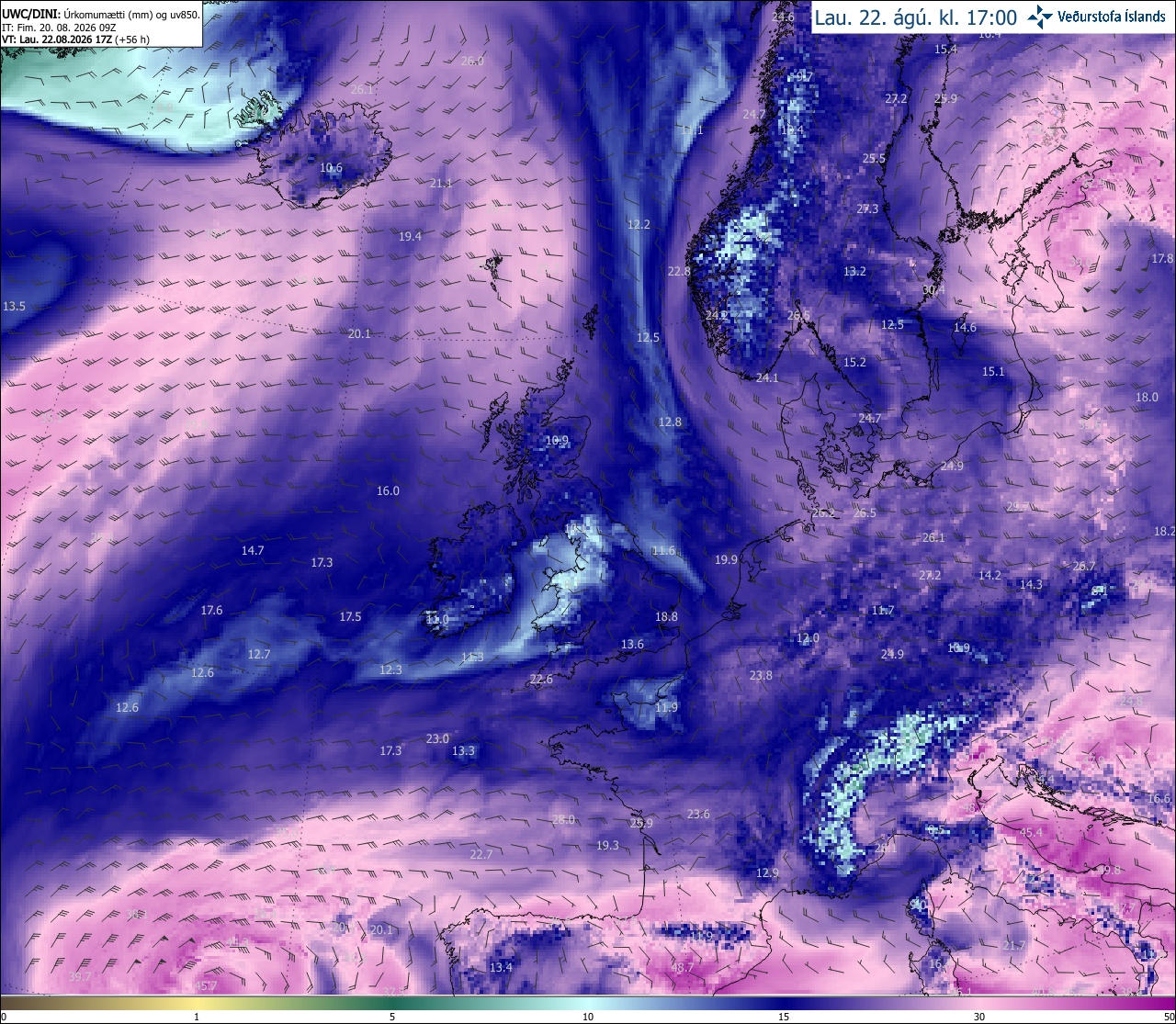Pick the 15 tick on color scale
This screenshot has height=1024, width=1176.
784,1017
